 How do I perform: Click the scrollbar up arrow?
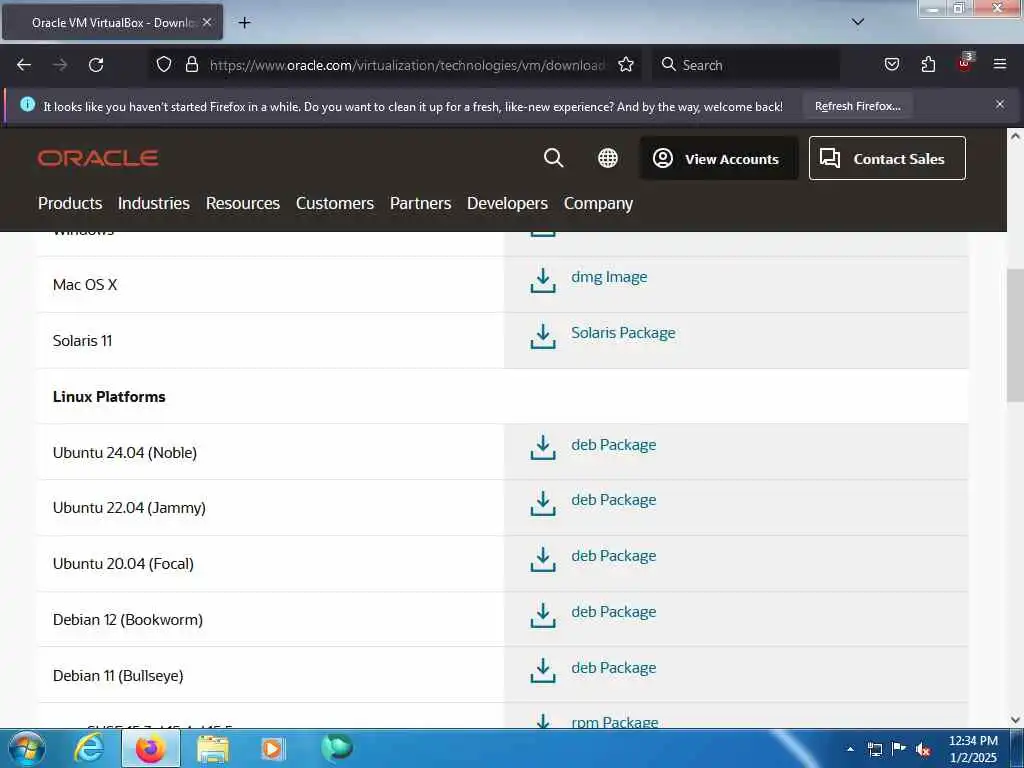(1015, 136)
